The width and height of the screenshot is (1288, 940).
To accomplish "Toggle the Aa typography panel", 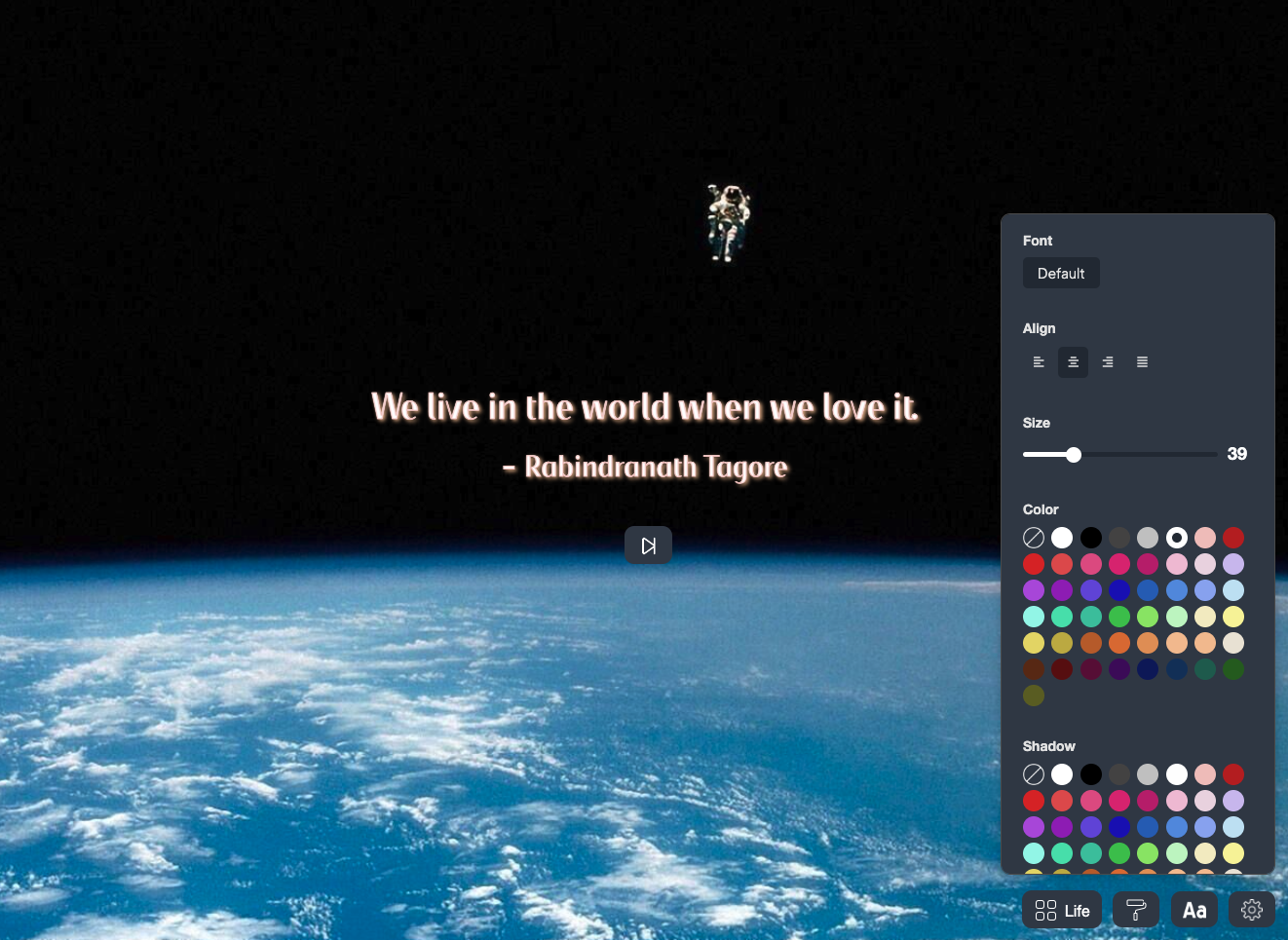I will pyautogui.click(x=1194, y=910).
